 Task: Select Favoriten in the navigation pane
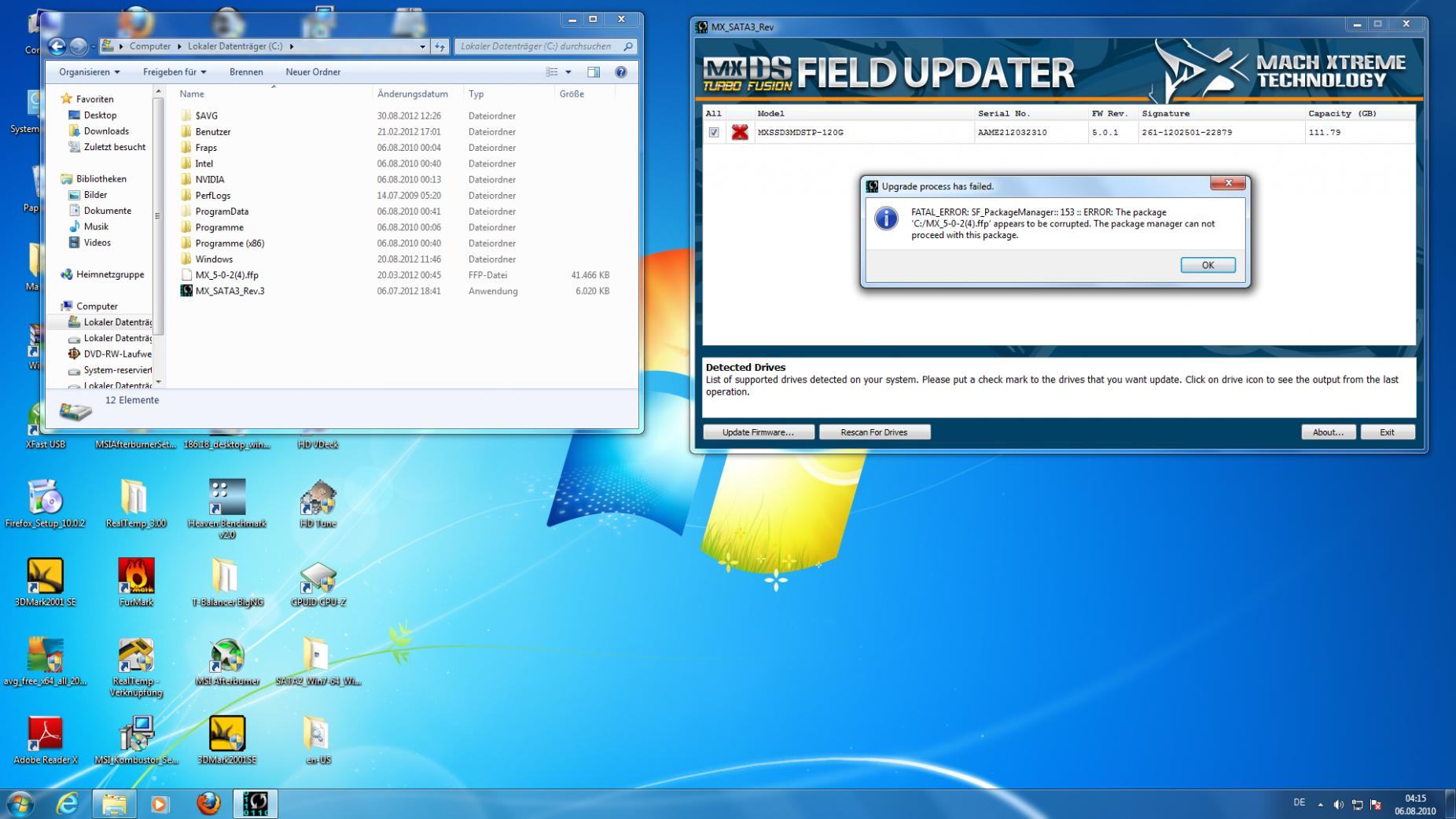(94, 99)
